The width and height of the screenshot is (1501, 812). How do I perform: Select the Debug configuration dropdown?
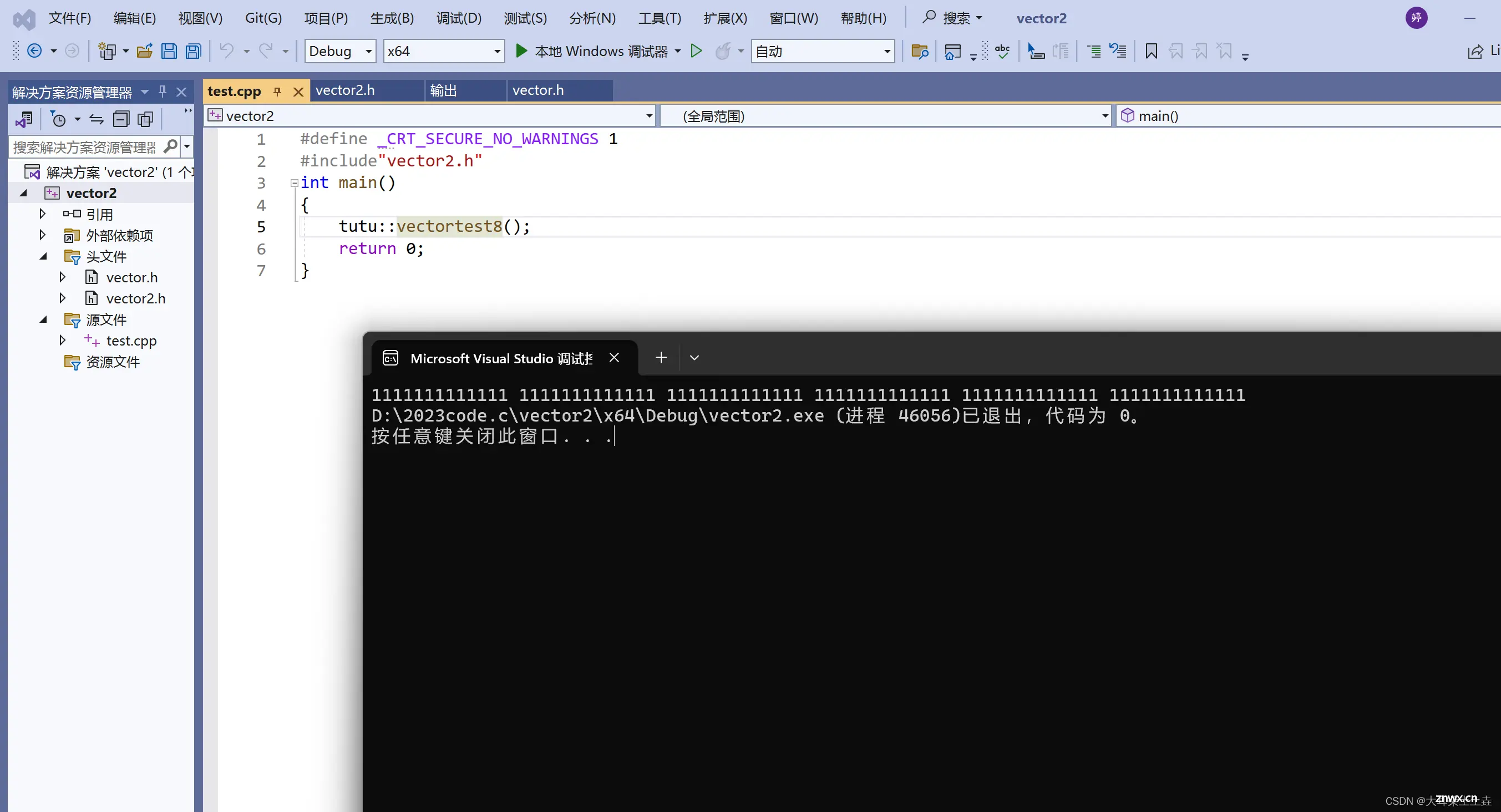(x=339, y=51)
